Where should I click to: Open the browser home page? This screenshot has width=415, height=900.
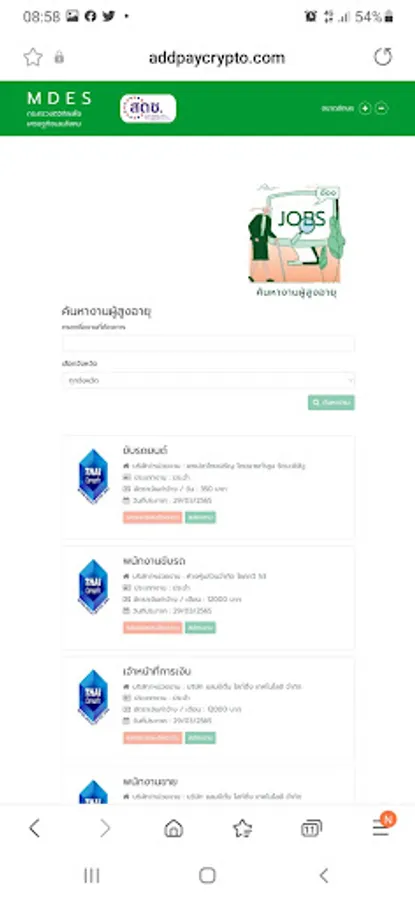[173, 828]
